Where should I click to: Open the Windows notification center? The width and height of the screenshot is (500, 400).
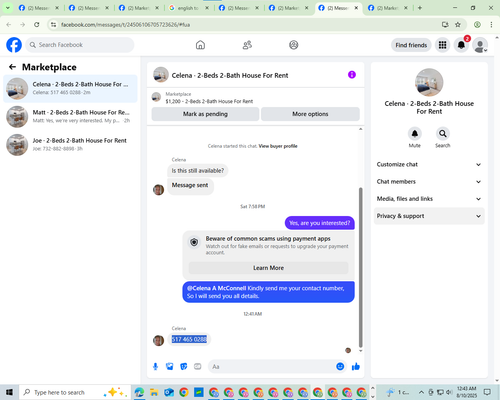487,392
